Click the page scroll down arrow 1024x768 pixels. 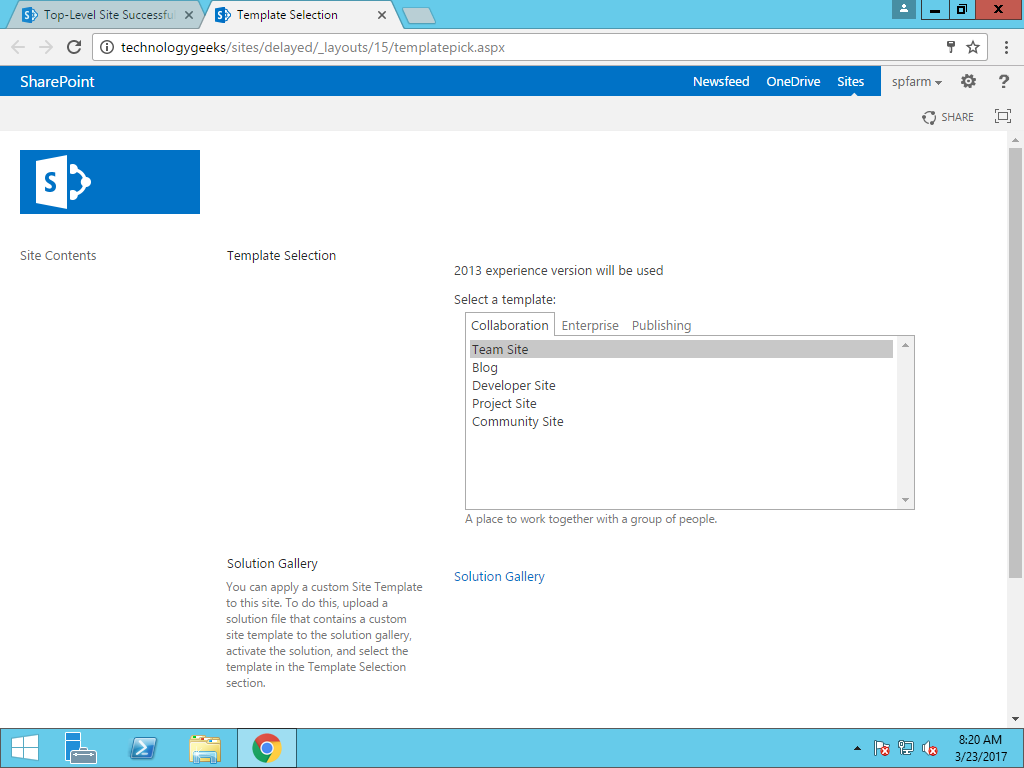click(x=1015, y=719)
